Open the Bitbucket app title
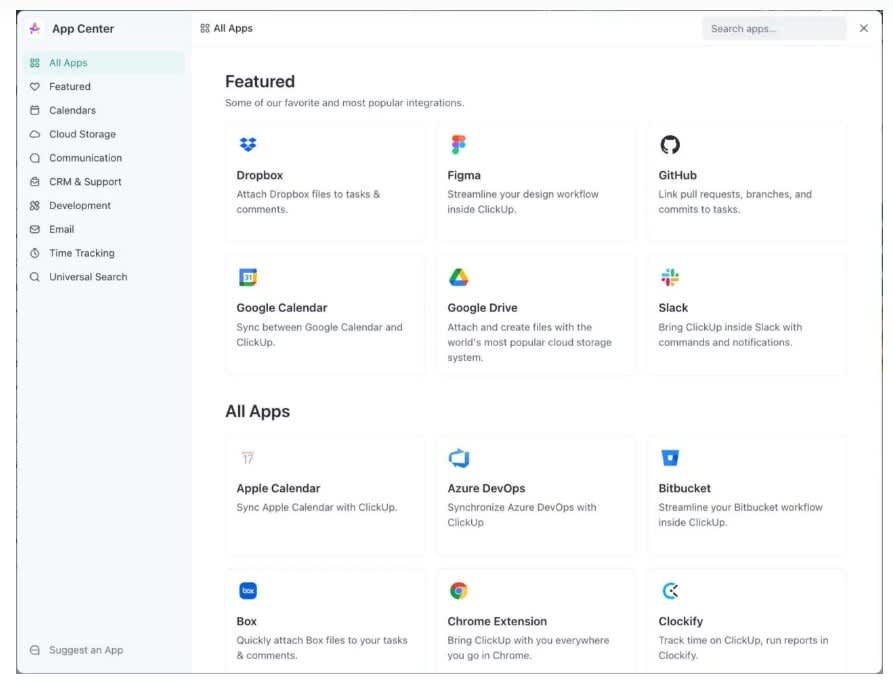 click(x=685, y=489)
